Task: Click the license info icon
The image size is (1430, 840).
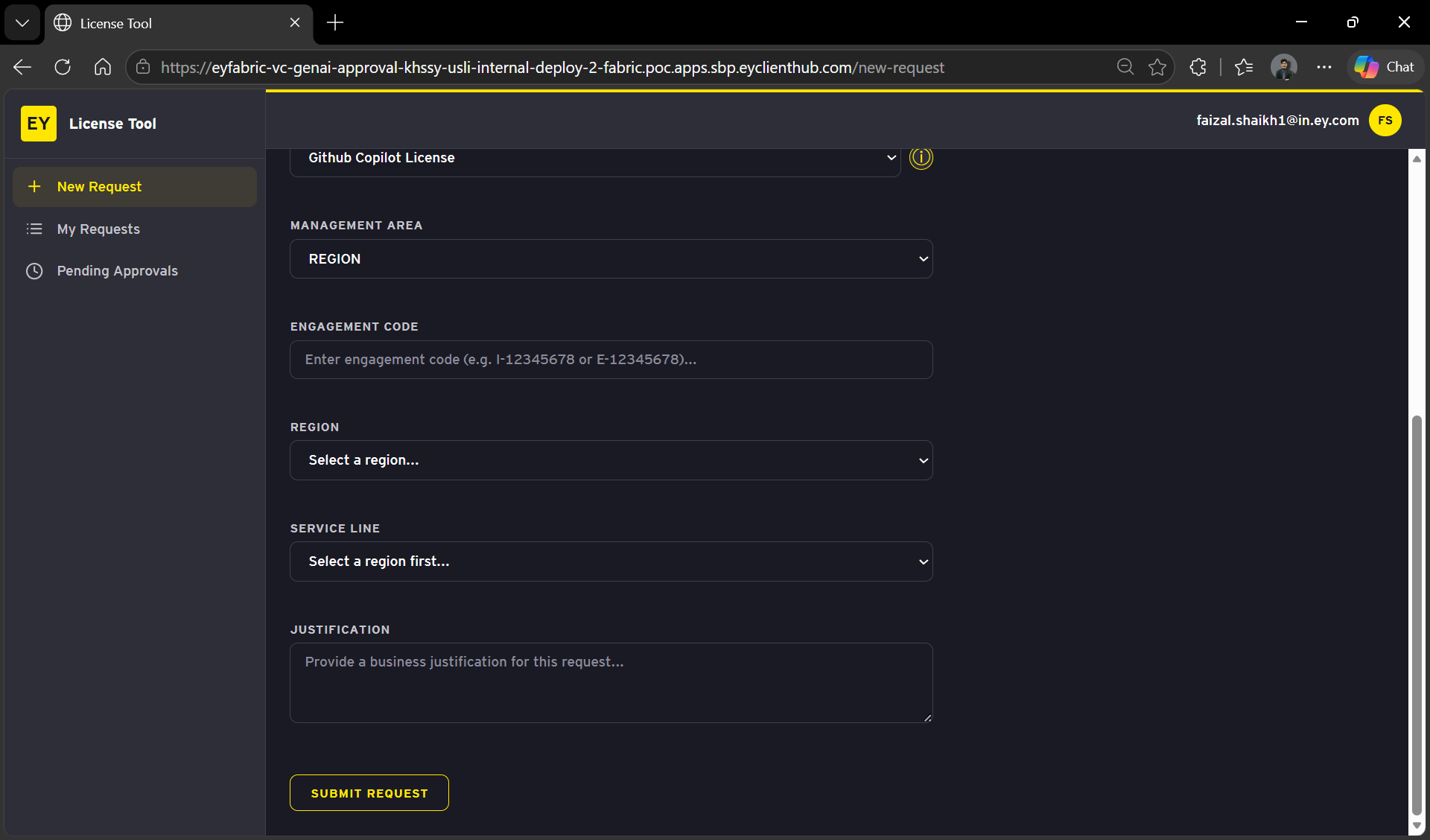Action: [921, 158]
